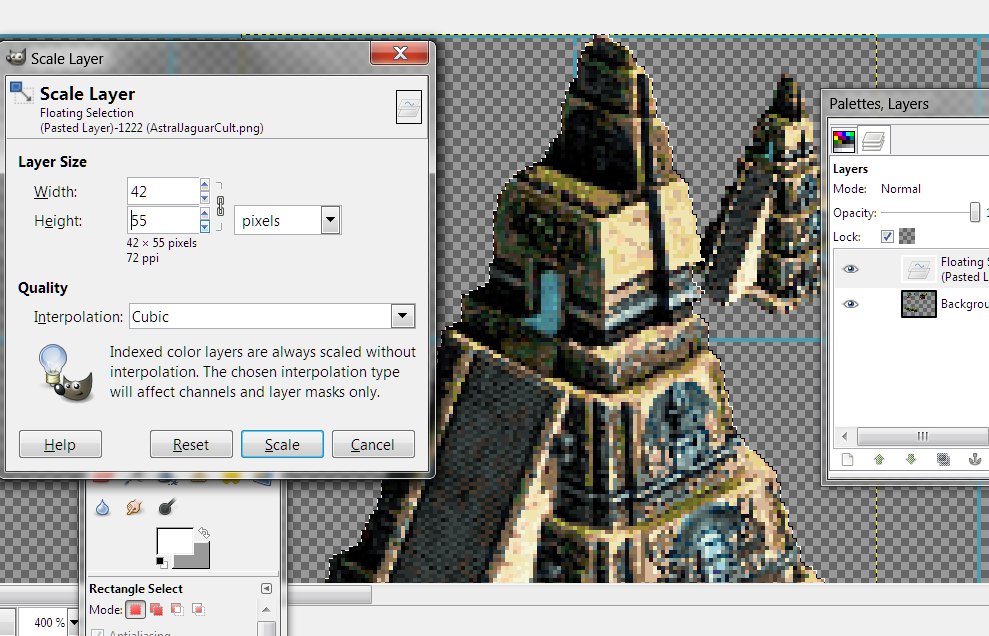989x636 pixels.
Task: Hide the Background layer eye icon
Action: tap(851, 304)
